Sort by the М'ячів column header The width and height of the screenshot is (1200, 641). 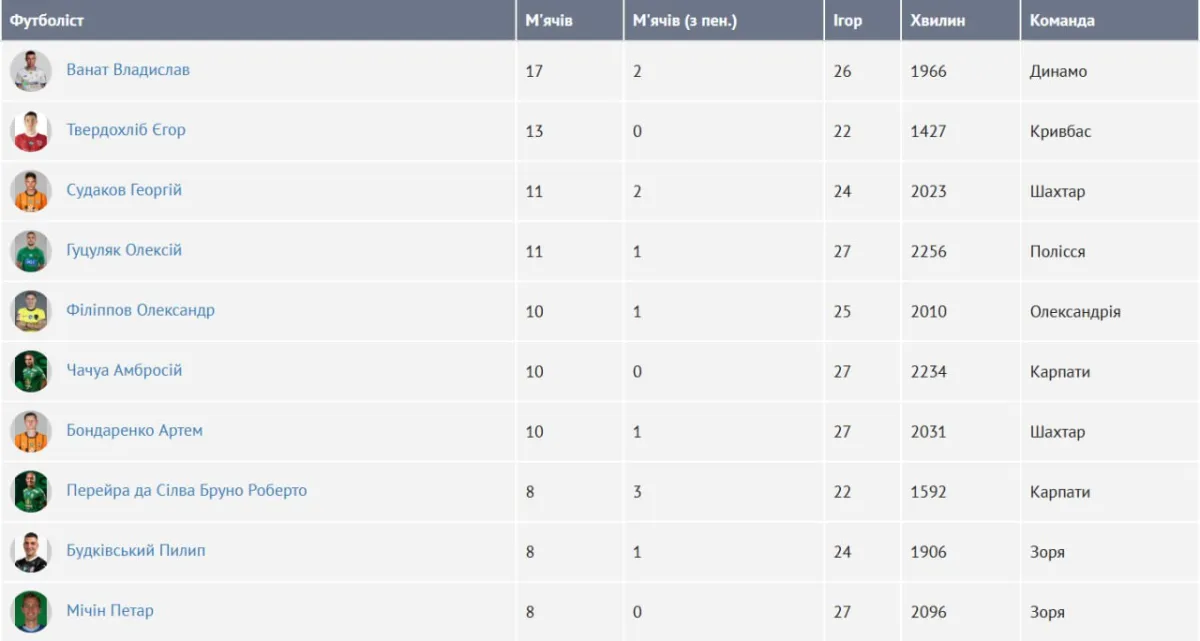click(x=570, y=20)
